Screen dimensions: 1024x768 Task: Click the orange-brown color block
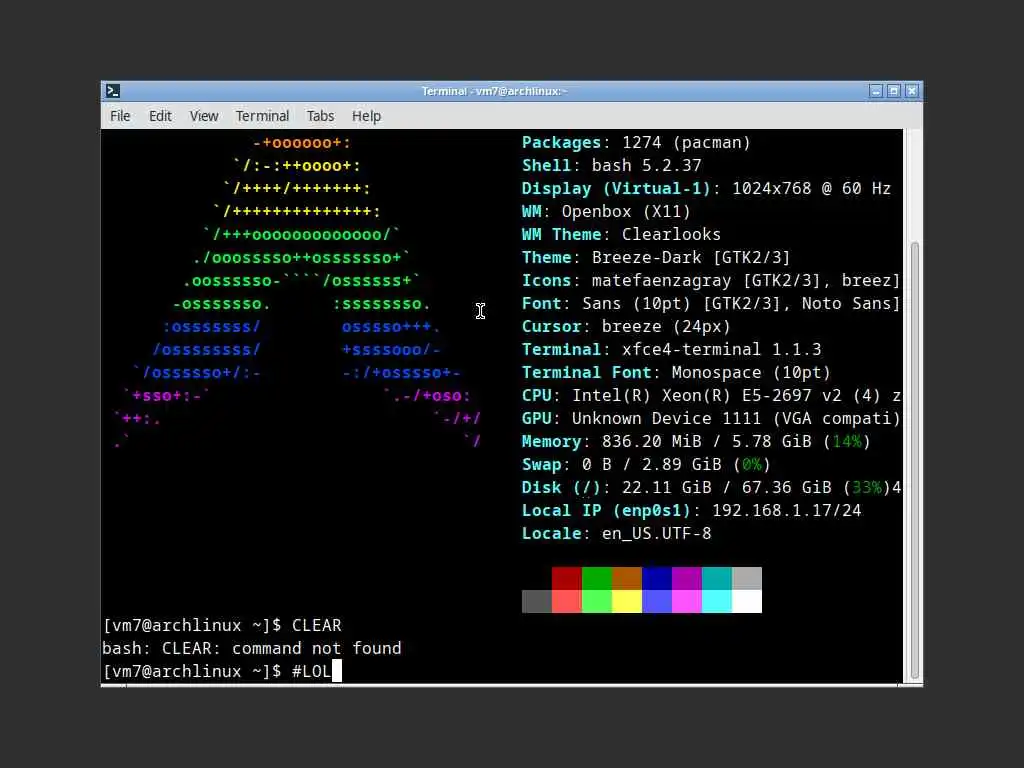(x=627, y=579)
